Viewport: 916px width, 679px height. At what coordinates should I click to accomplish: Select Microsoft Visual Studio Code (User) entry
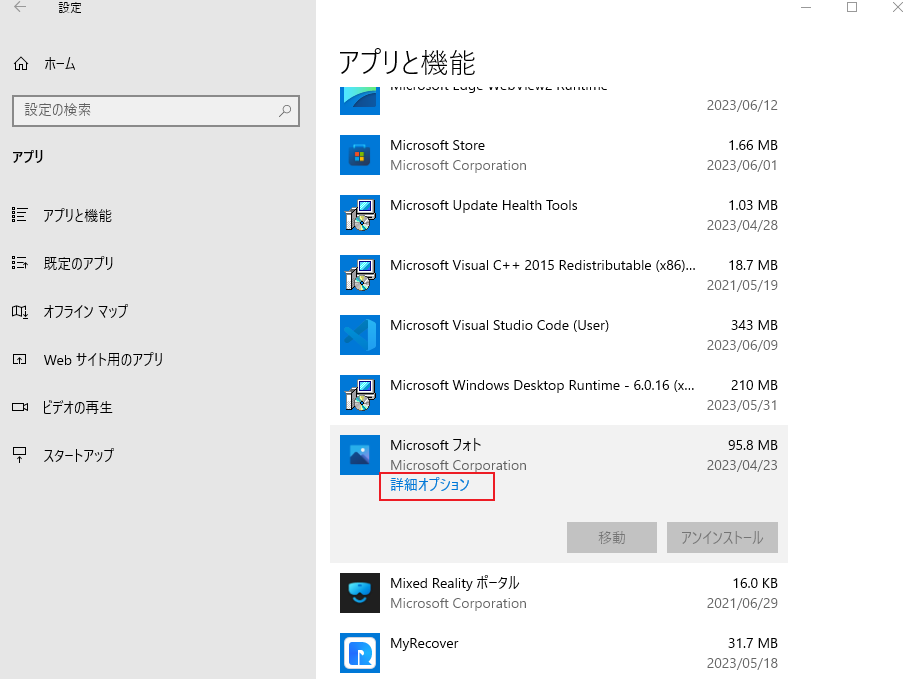(499, 325)
